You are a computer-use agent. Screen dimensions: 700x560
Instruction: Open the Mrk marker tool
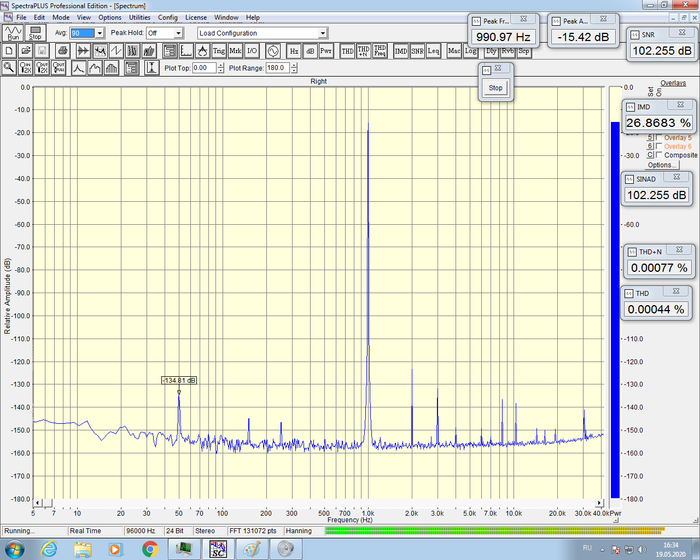coord(235,50)
